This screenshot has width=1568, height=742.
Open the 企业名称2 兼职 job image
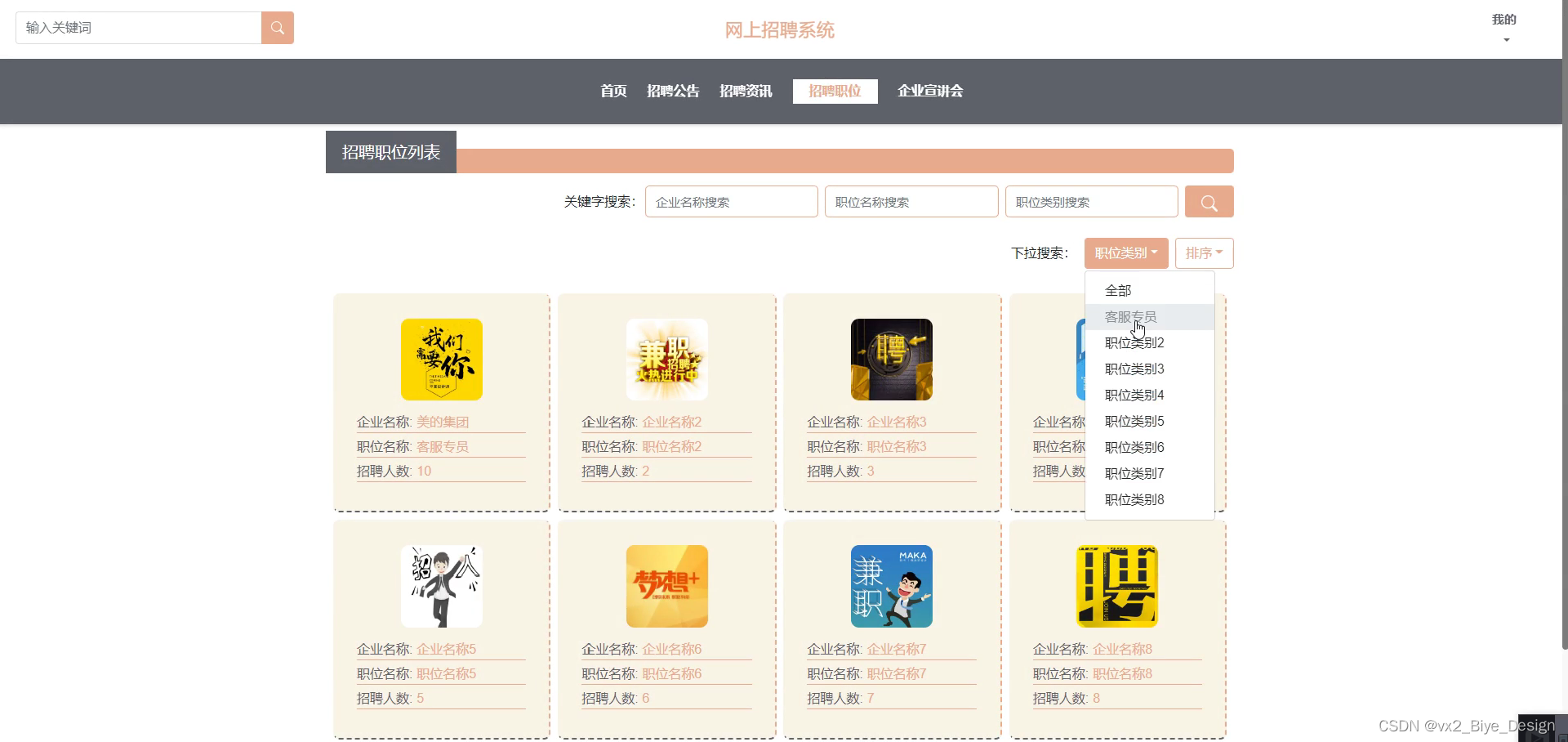(667, 360)
